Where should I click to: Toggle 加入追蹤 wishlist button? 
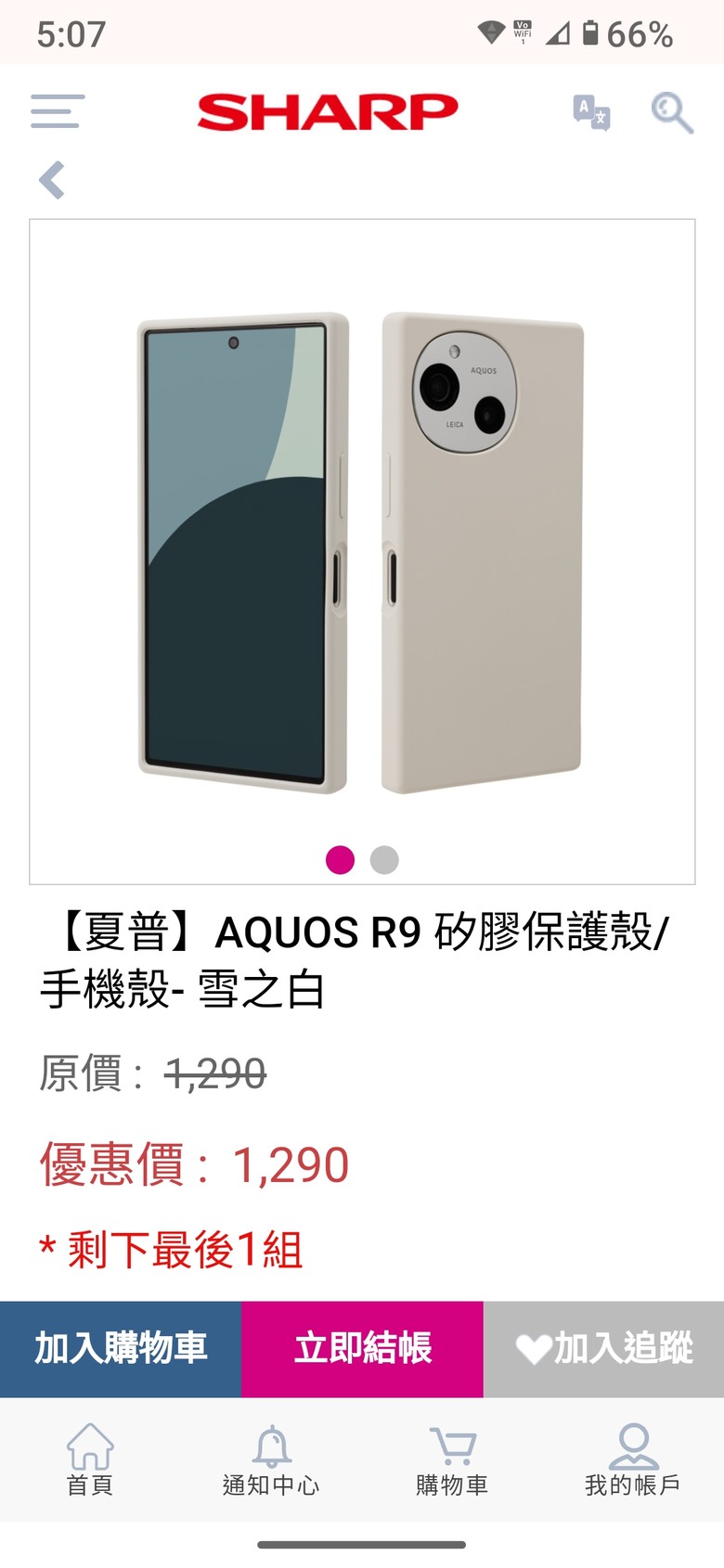(x=603, y=1349)
